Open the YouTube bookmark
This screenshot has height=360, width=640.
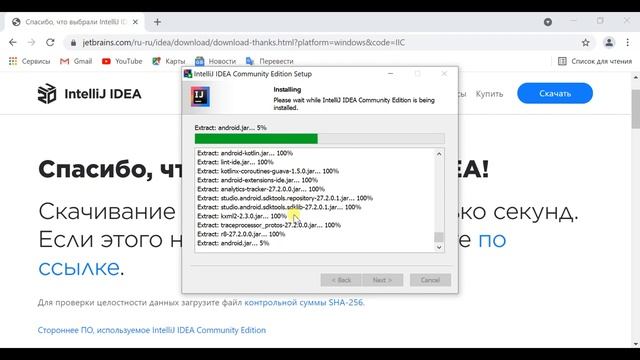coord(122,61)
